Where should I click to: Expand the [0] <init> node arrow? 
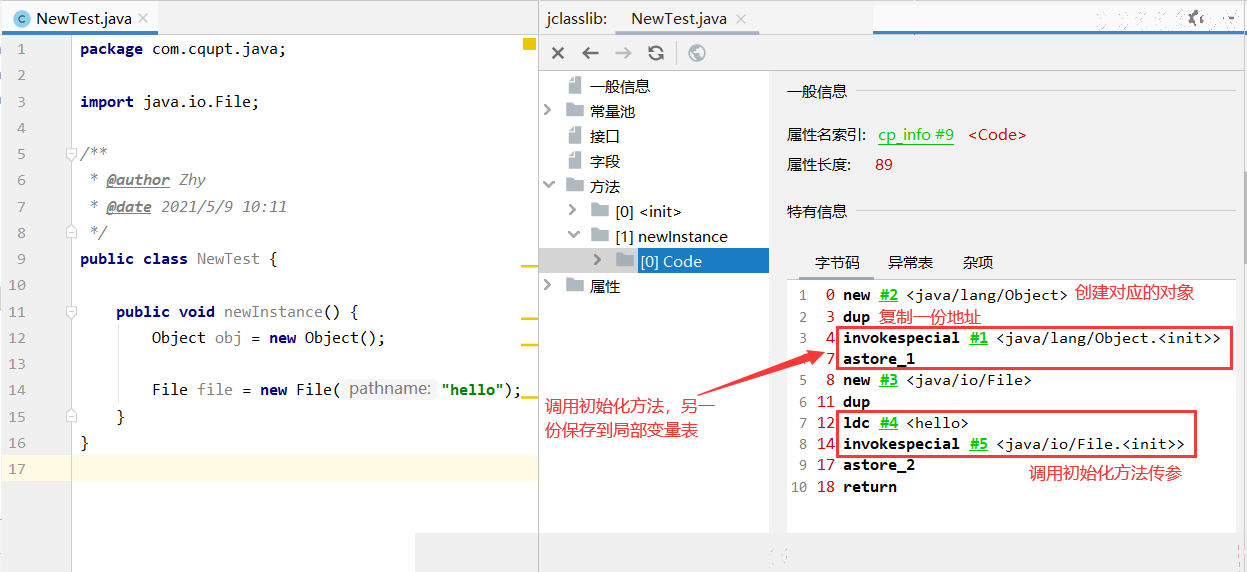click(x=573, y=210)
